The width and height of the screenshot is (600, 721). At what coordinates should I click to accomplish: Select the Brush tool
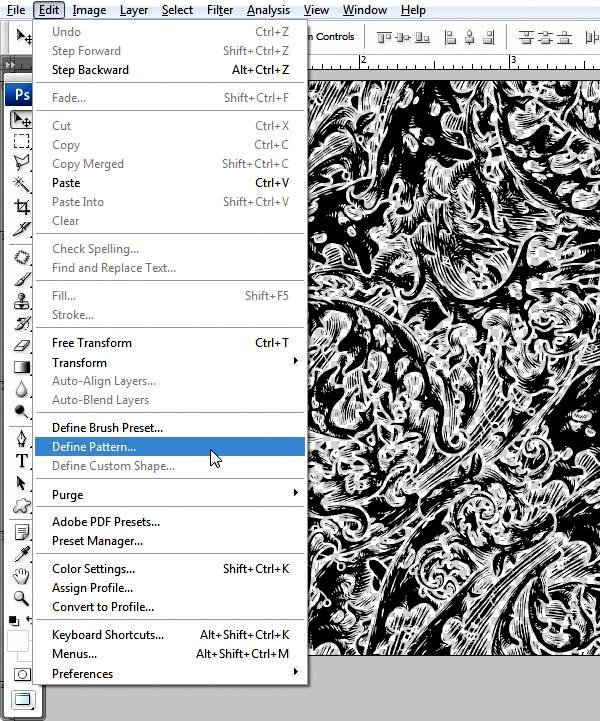[21, 279]
